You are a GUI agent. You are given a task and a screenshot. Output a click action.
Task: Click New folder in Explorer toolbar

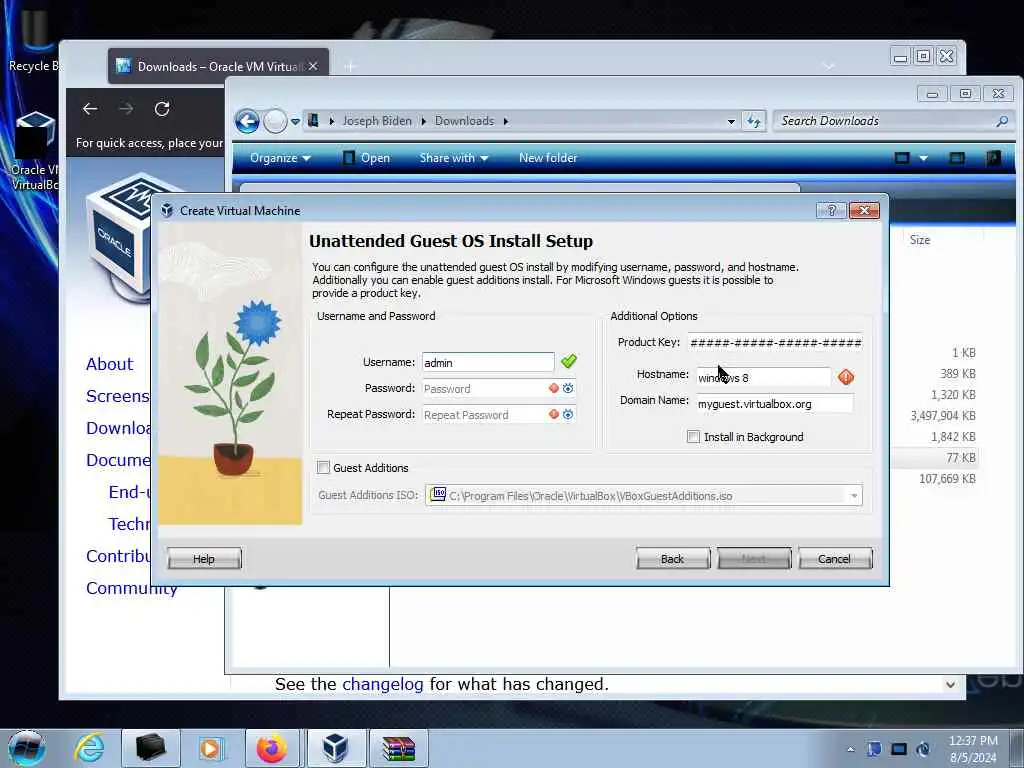coord(548,158)
